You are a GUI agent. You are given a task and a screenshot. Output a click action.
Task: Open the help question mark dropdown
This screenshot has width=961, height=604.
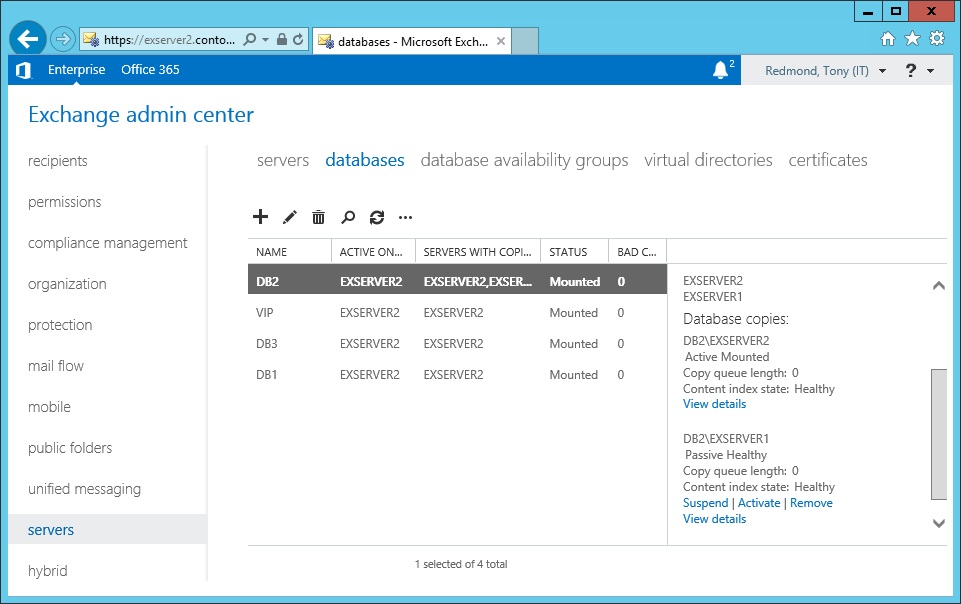tap(919, 71)
